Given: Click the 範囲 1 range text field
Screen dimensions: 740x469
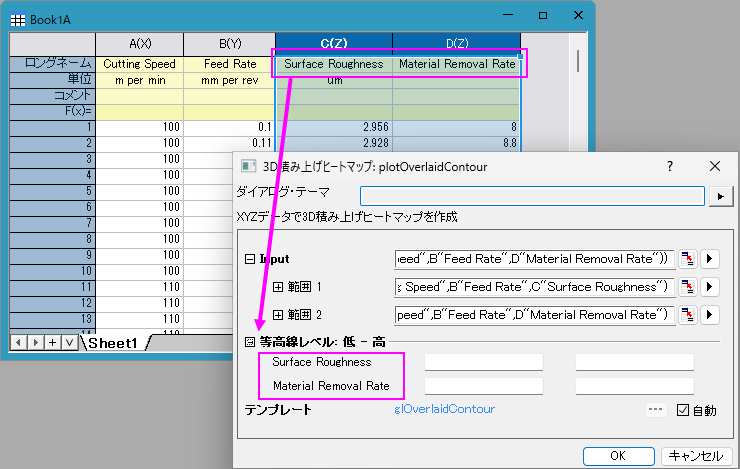Looking at the screenshot, I should 535,287.
